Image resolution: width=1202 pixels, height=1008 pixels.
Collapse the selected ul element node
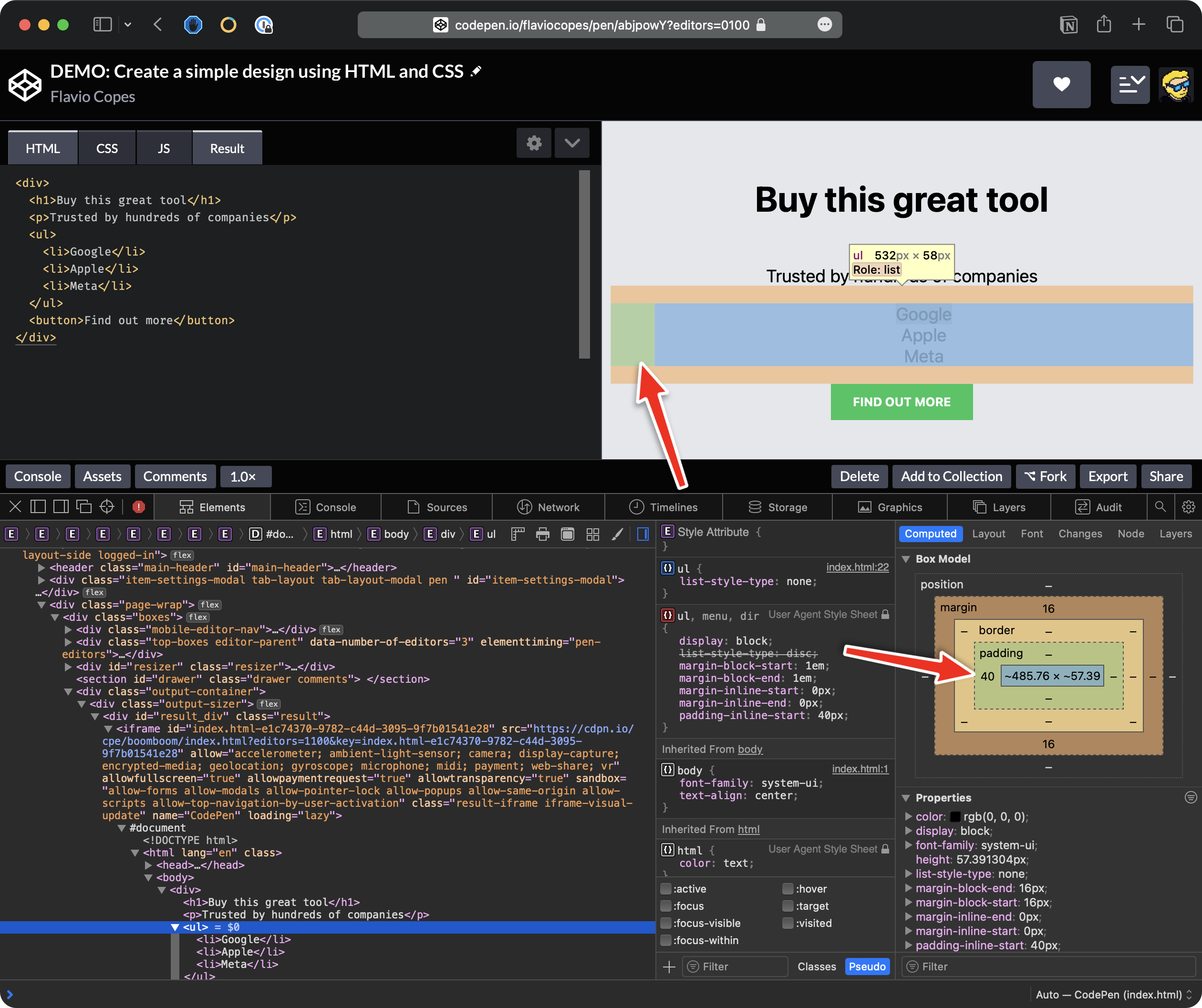(x=175, y=927)
